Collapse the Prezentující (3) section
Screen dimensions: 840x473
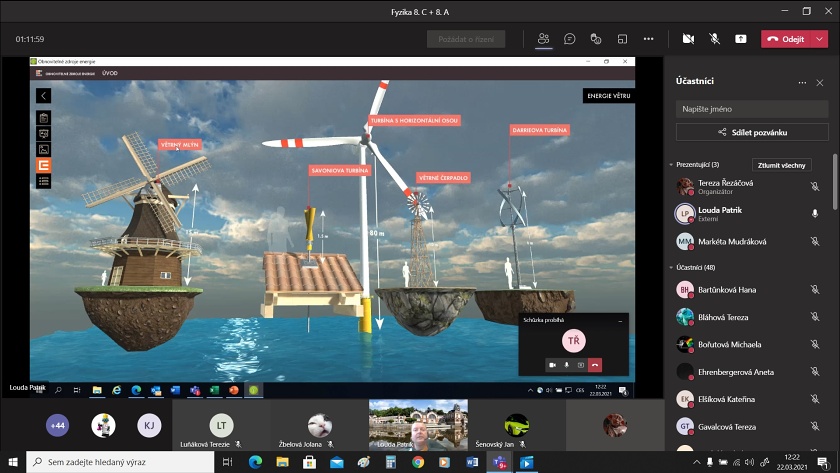[671, 164]
